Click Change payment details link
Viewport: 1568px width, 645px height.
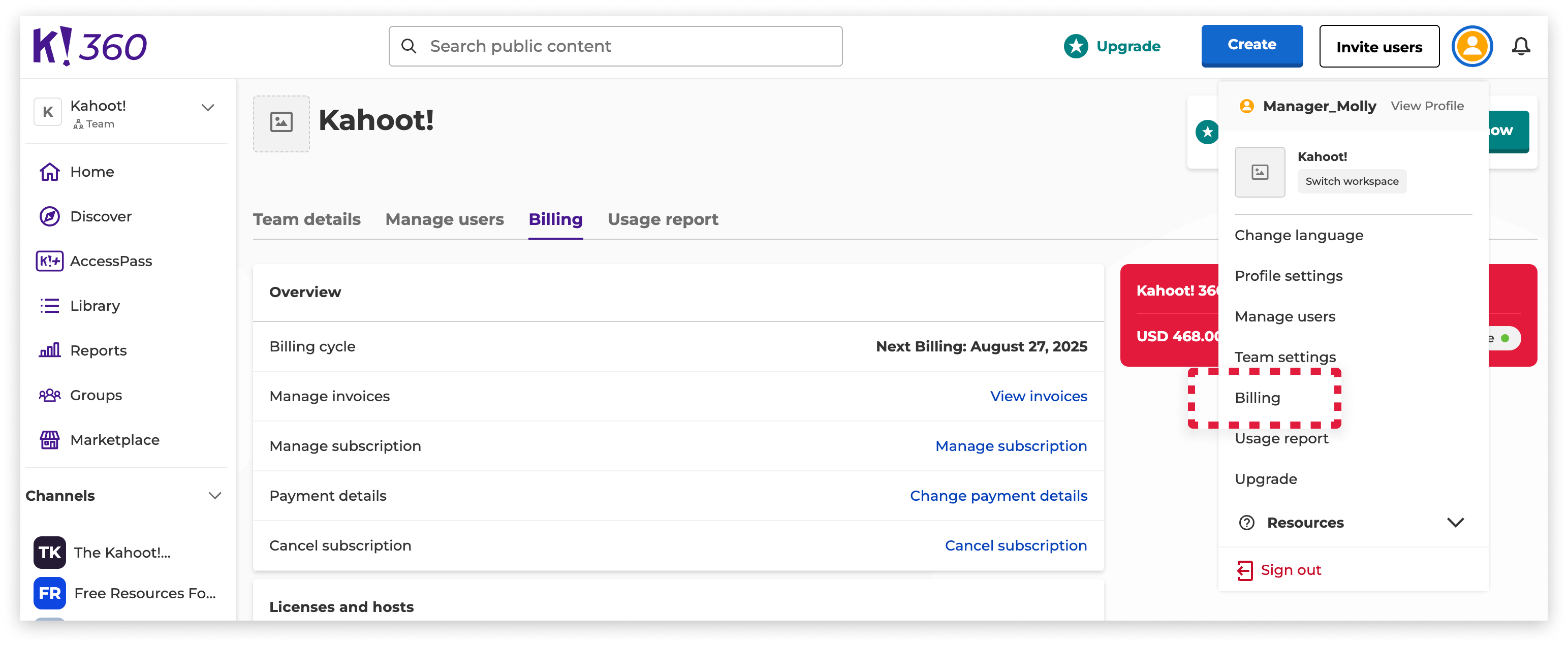click(x=998, y=497)
